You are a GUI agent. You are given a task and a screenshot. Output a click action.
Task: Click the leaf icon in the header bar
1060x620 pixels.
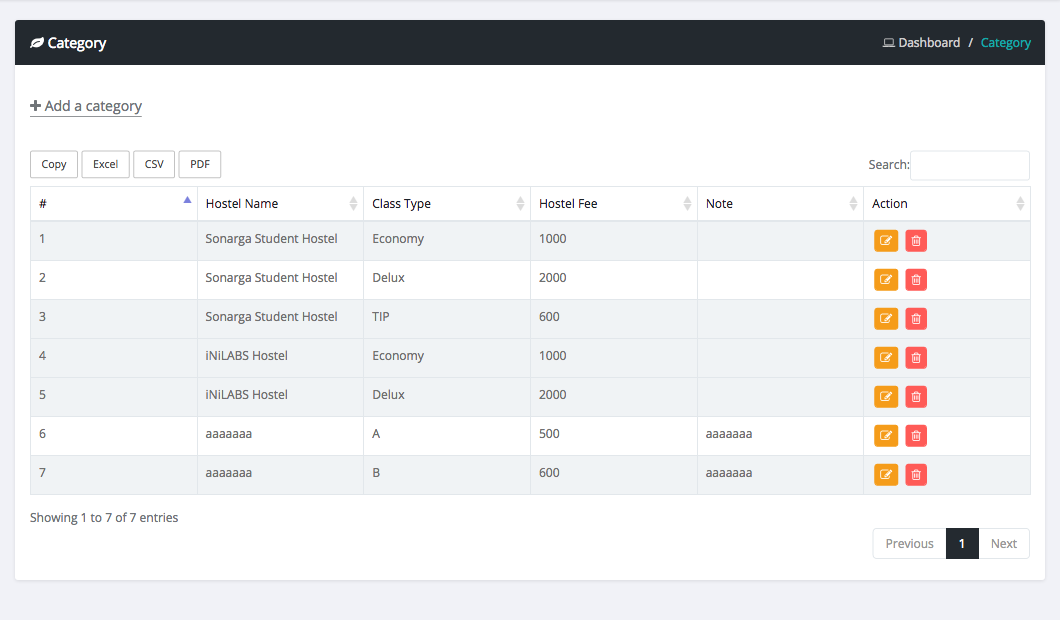[37, 42]
